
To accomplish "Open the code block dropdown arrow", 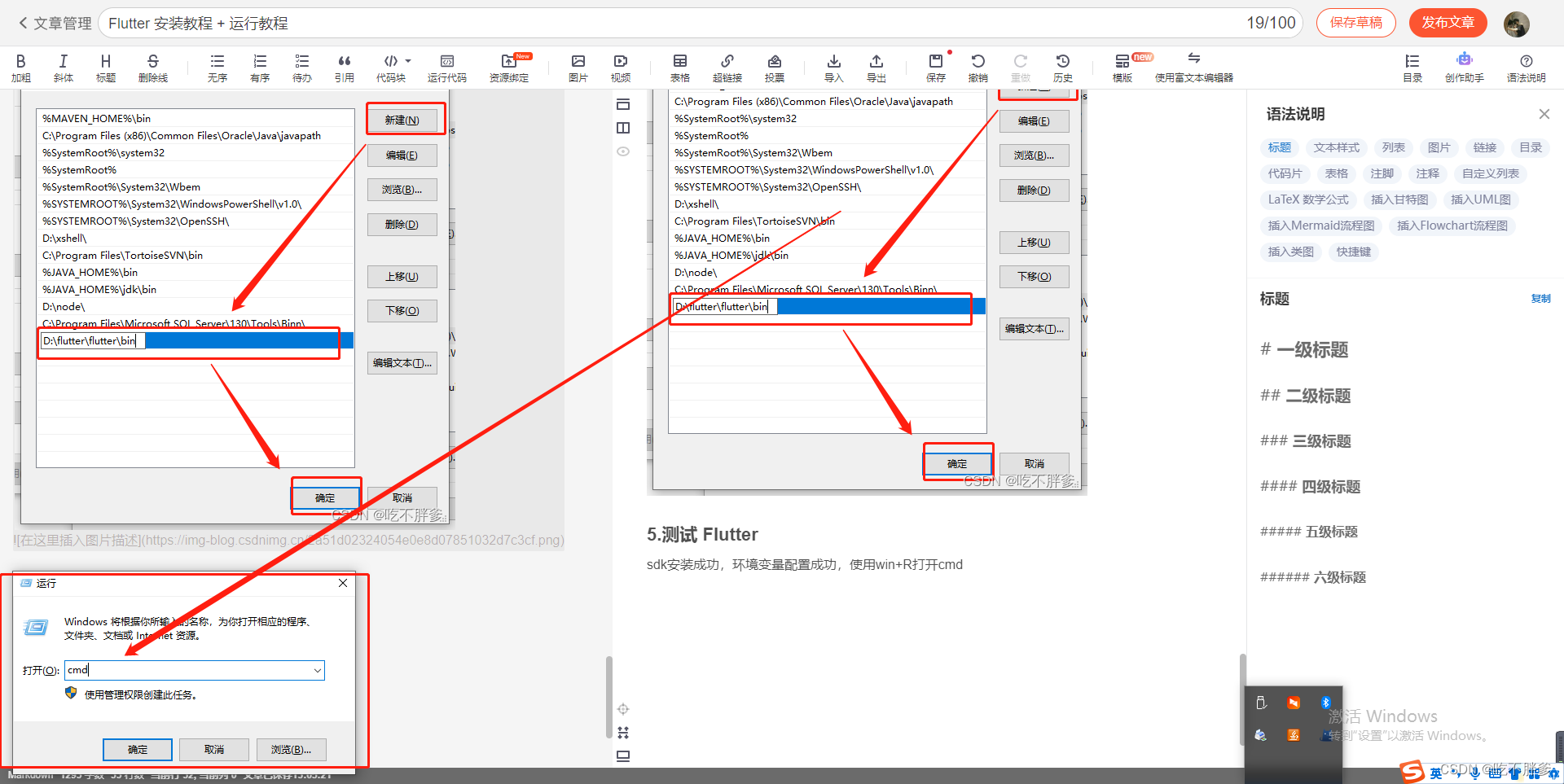I will (x=408, y=61).
